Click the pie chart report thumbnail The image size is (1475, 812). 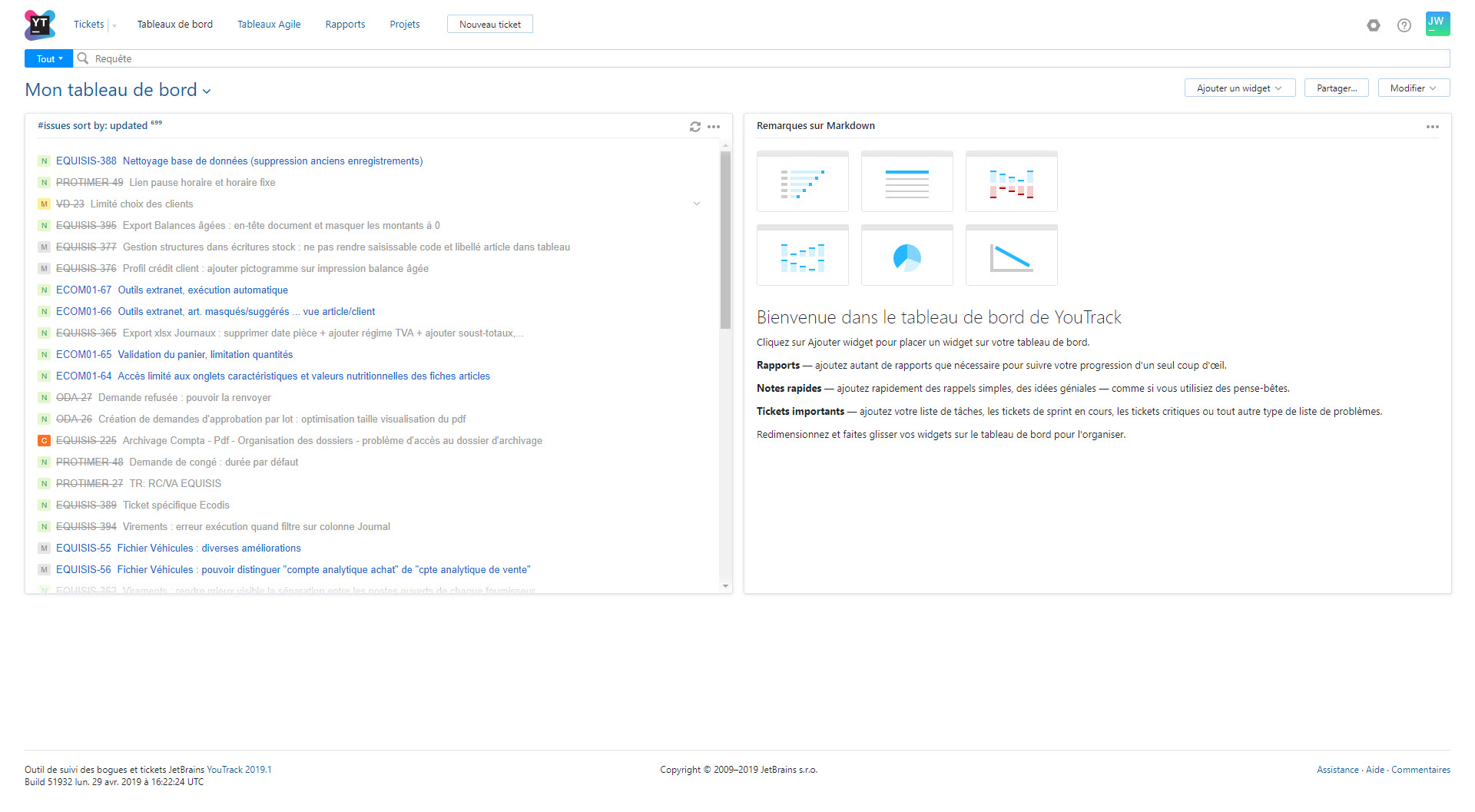click(907, 257)
